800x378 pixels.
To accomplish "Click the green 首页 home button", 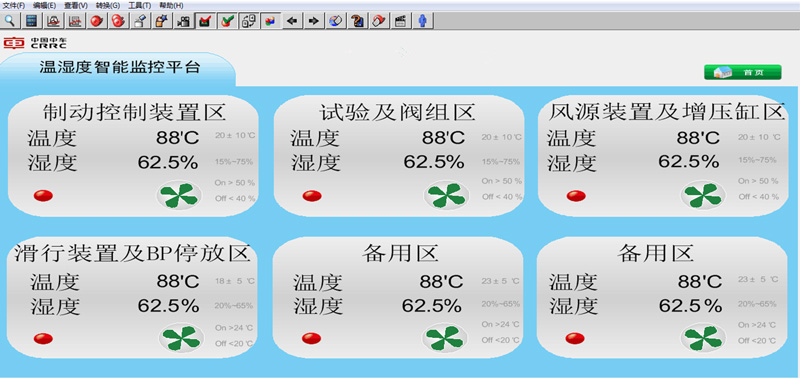I will click(742, 72).
